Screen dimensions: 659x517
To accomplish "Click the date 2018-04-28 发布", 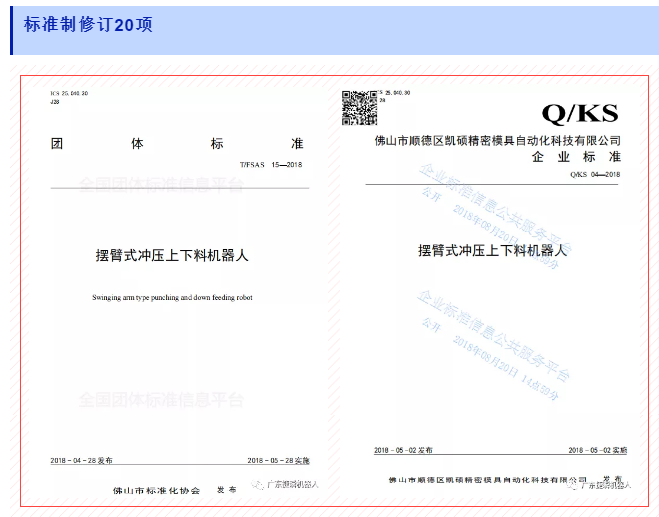I will 82,460.
